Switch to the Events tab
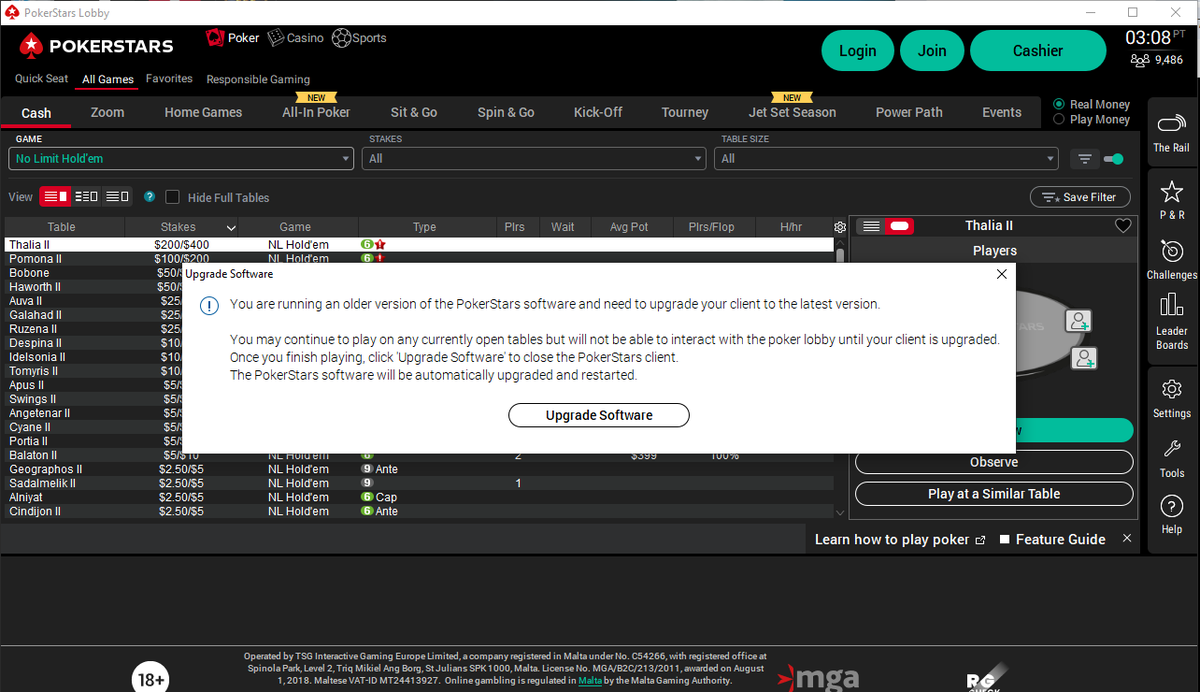Screen dimensions: 1200x692 pyautogui.click(x=1002, y=112)
